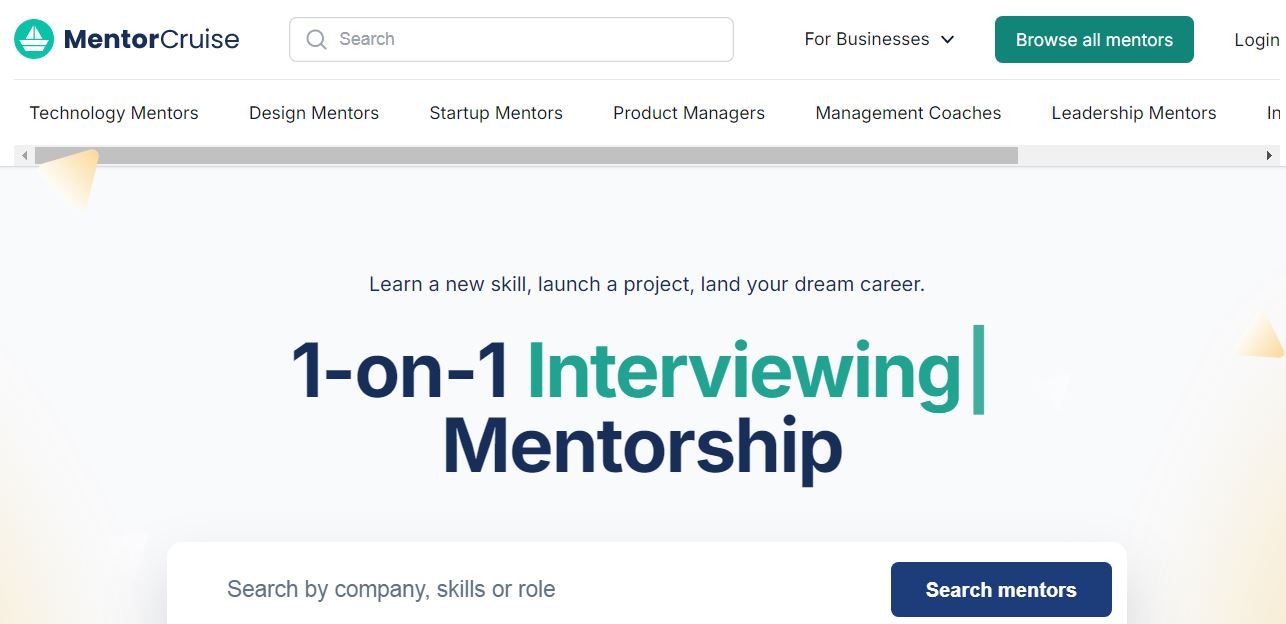
Task: Click the left scroll arrow of category bar
Action: pyautogui.click(x=25, y=156)
